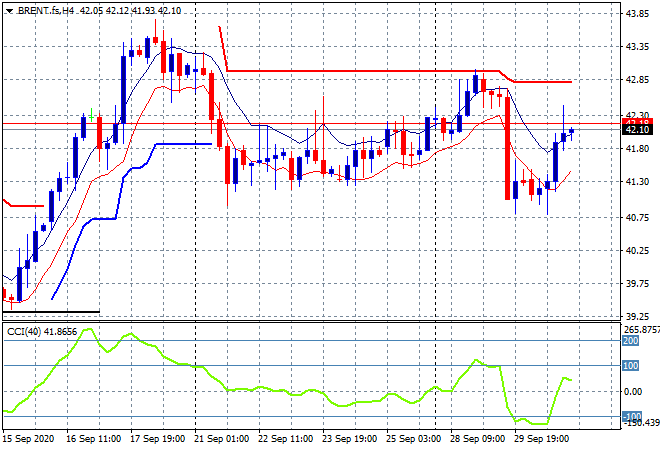Click the 21 Sep 01:00 time label
Image resolution: width=660 pixels, height=450 pixels.
(221, 439)
